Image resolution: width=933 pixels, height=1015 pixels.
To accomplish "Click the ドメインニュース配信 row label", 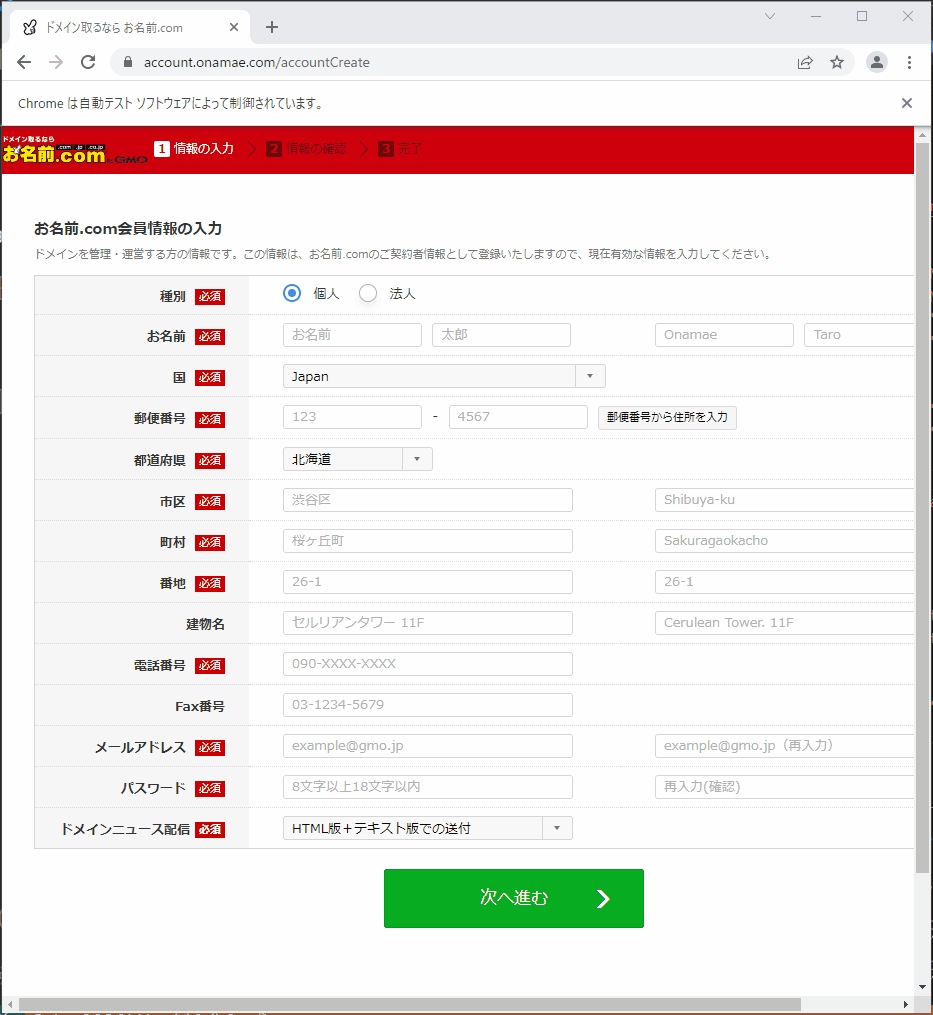I will [x=125, y=829].
